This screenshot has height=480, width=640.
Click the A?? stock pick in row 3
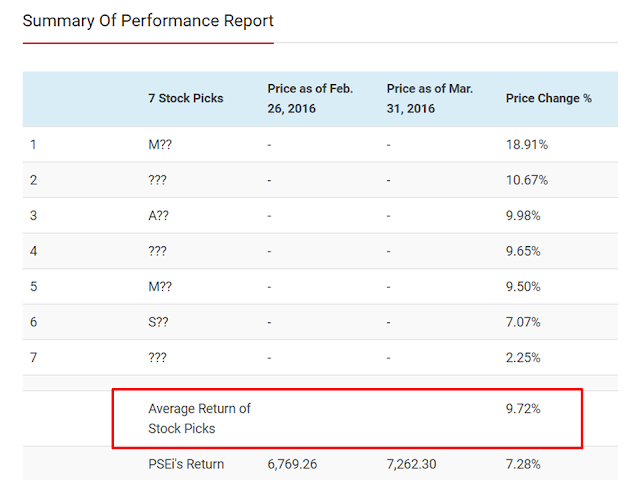tap(160, 215)
